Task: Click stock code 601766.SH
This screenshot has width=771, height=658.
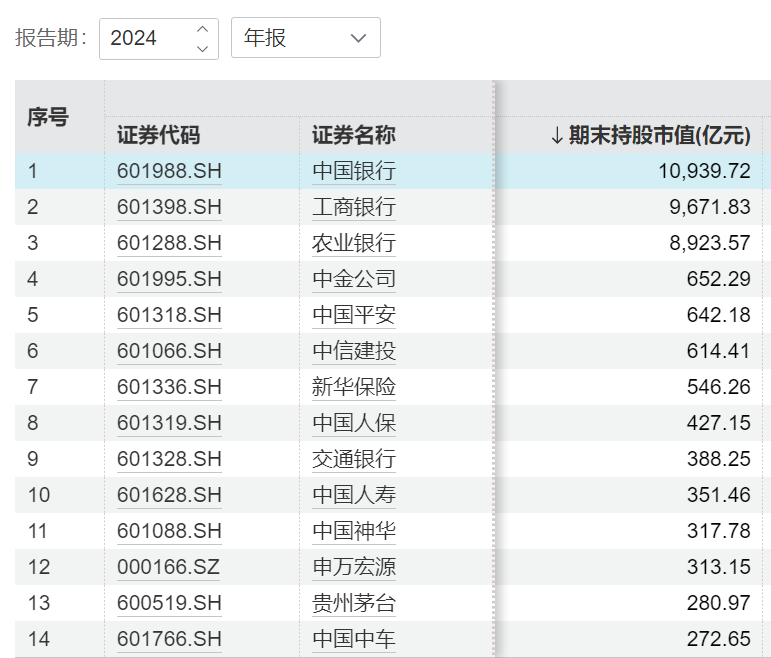Action: coord(169,639)
